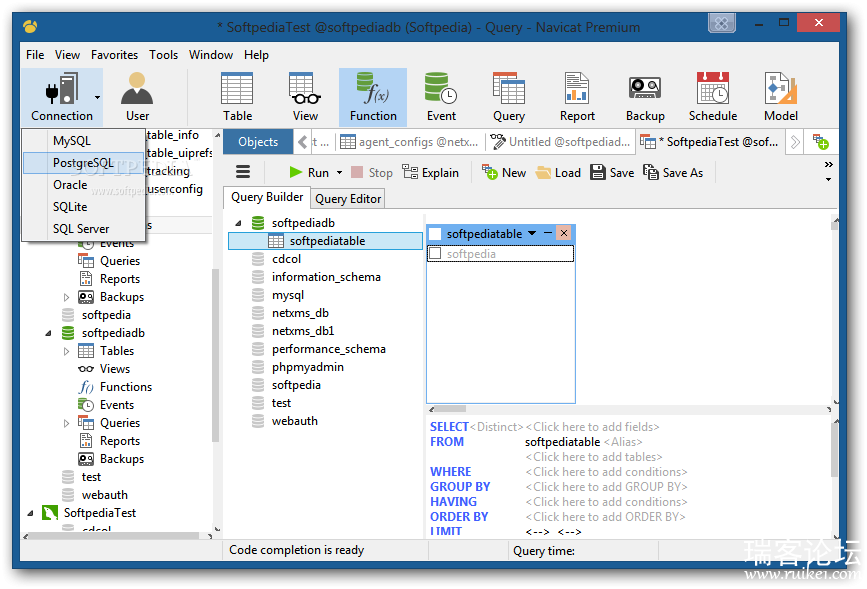867x589 pixels.
Task: Open the Backup toolbar icon
Action: tap(645, 97)
